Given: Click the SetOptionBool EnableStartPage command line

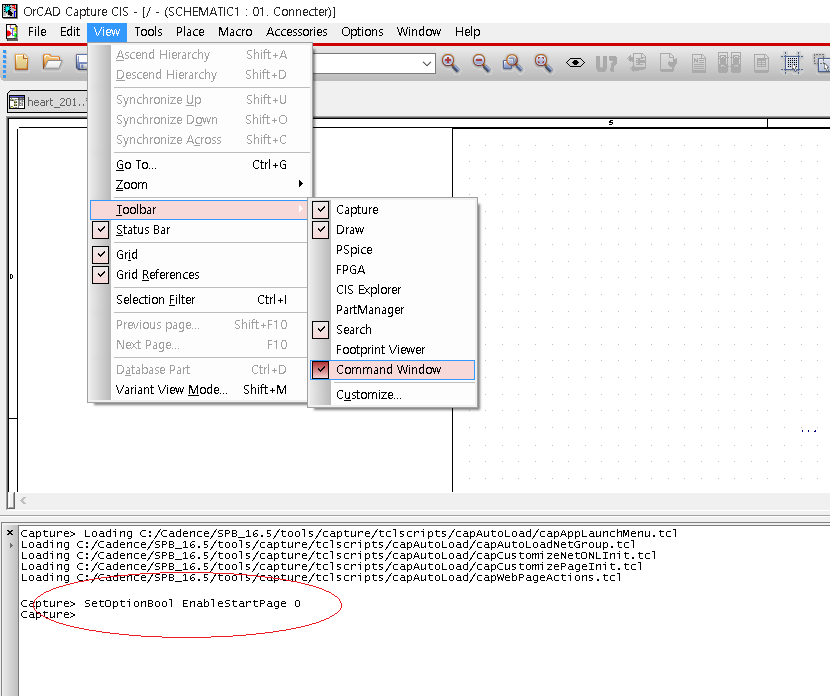Looking at the screenshot, I should coord(161,603).
